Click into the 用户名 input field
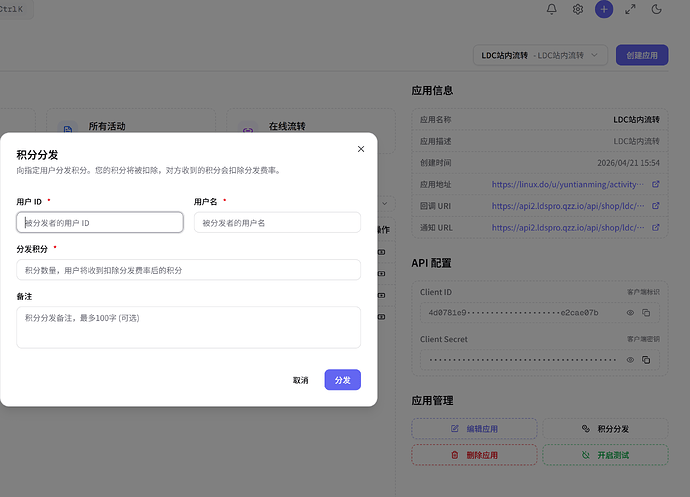690x497 pixels. pyautogui.click(x=277, y=222)
